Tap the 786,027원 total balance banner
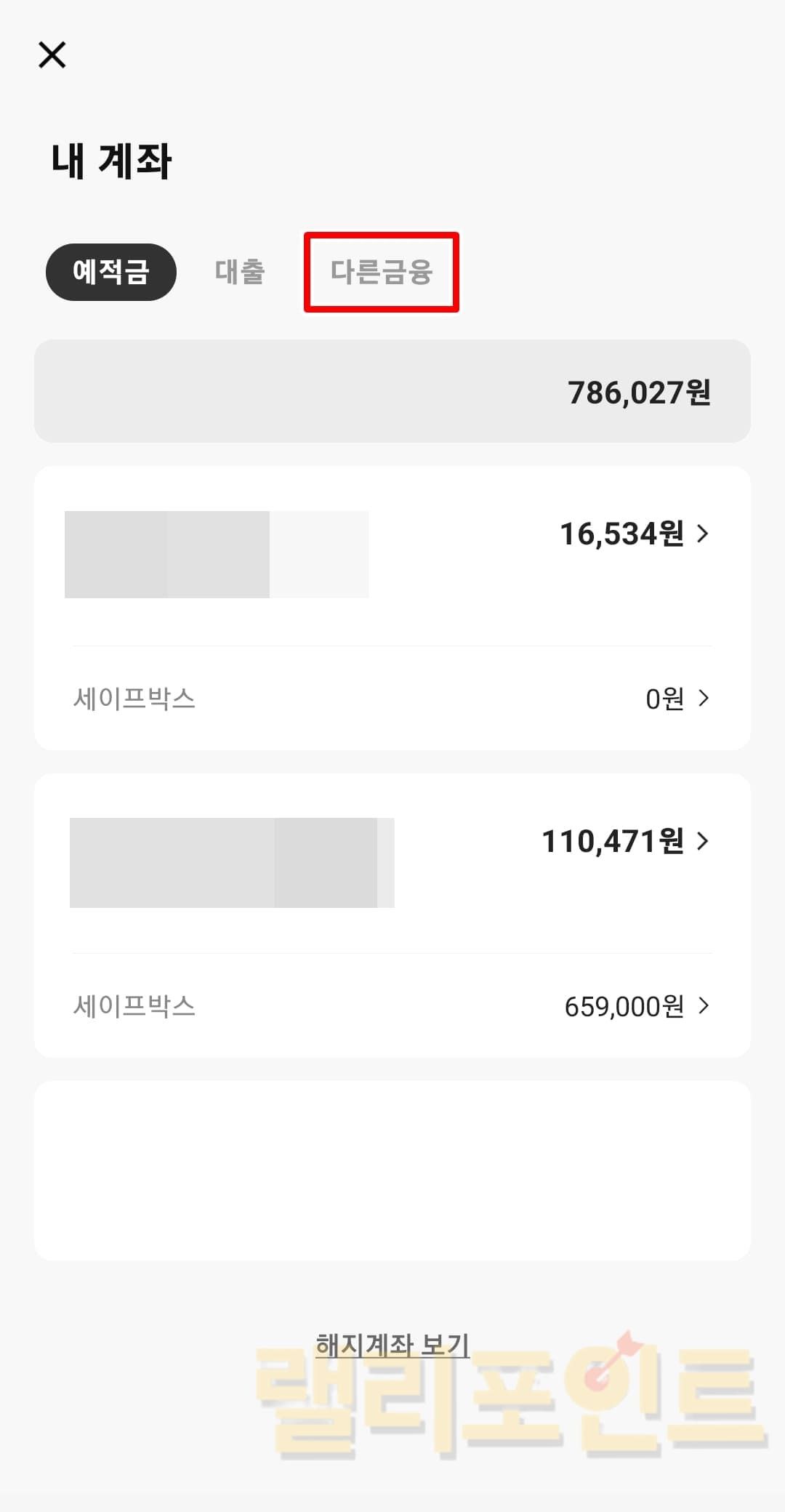The width and height of the screenshot is (785, 1512). [x=392, y=392]
